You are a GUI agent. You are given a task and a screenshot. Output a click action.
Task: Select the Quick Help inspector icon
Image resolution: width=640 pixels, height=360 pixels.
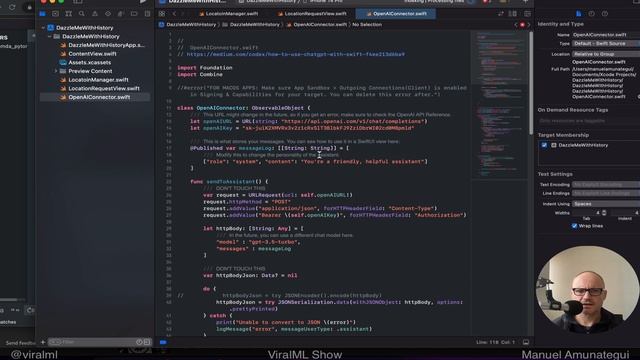[604, 14]
